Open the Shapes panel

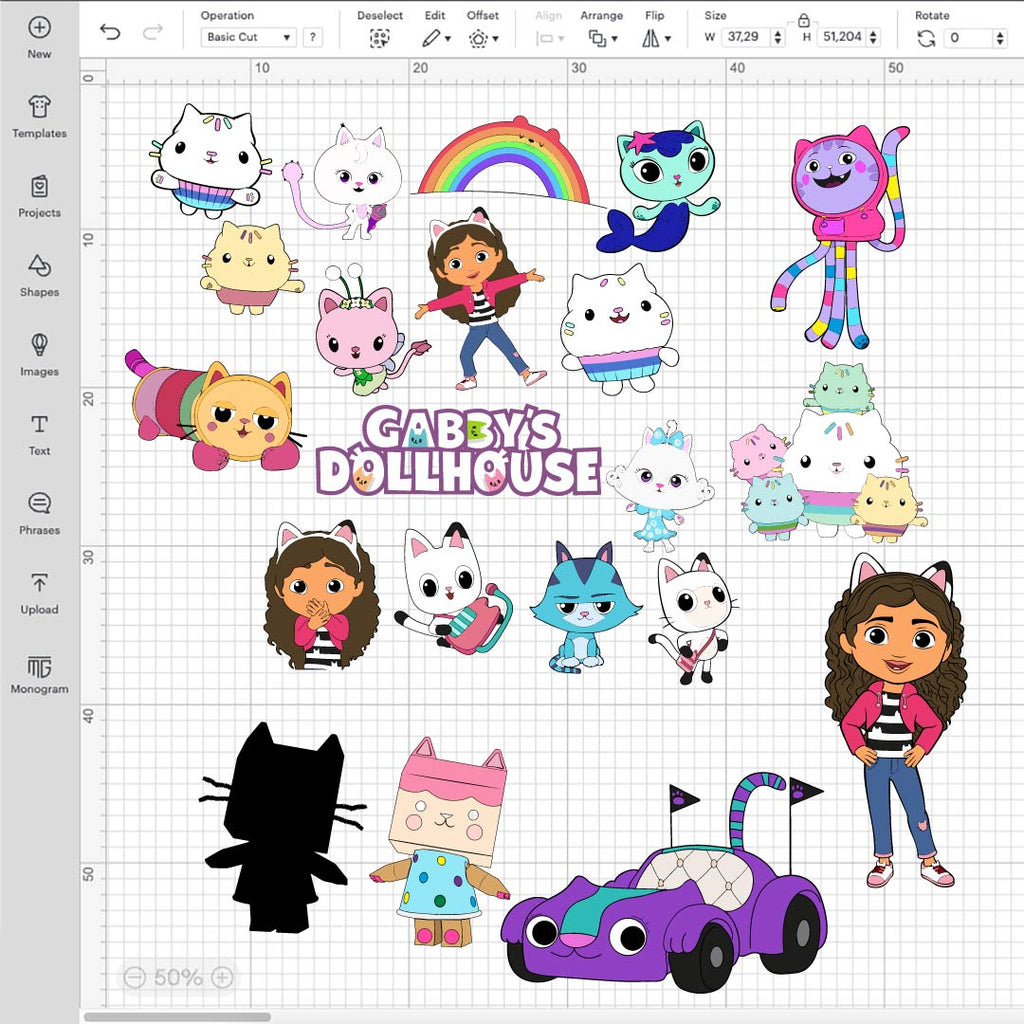[39, 276]
